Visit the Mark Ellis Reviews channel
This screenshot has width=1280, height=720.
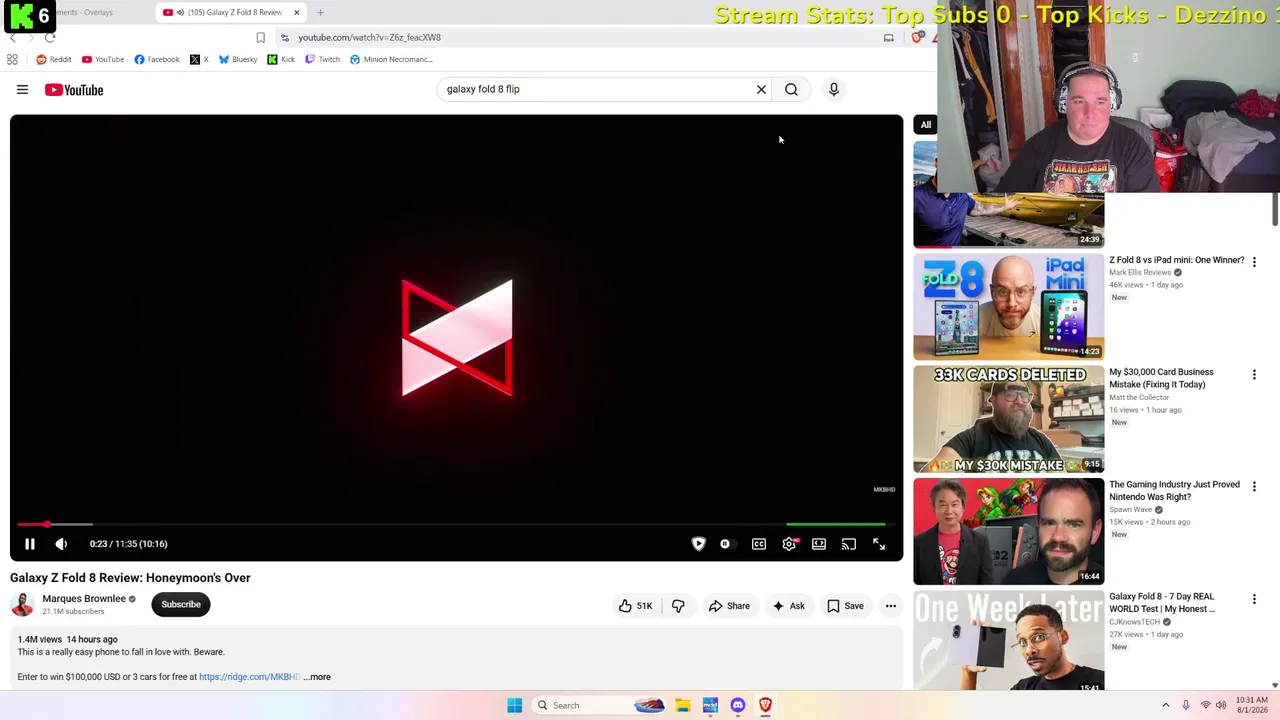(1140, 273)
